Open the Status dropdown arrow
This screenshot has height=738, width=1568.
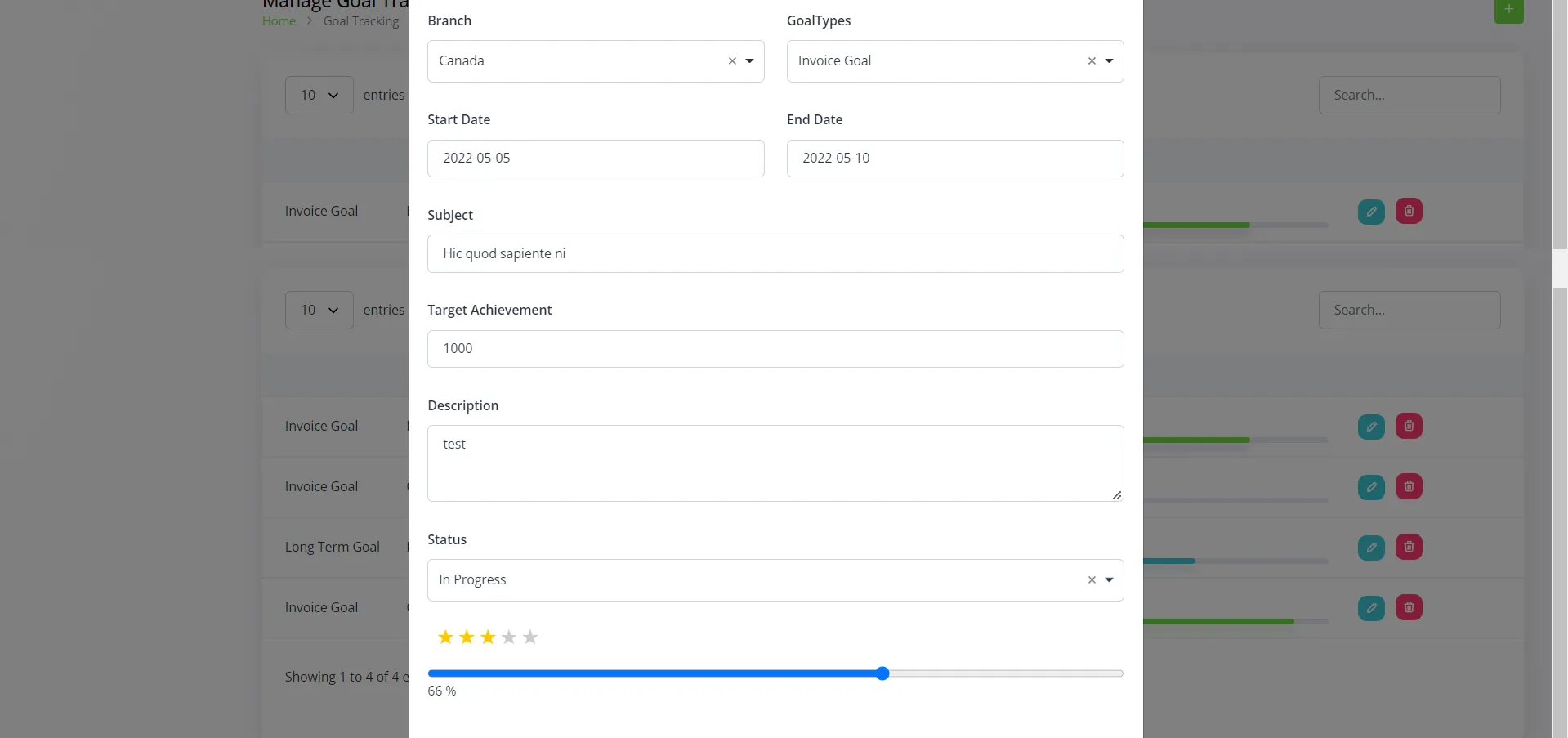click(x=1109, y=580)
